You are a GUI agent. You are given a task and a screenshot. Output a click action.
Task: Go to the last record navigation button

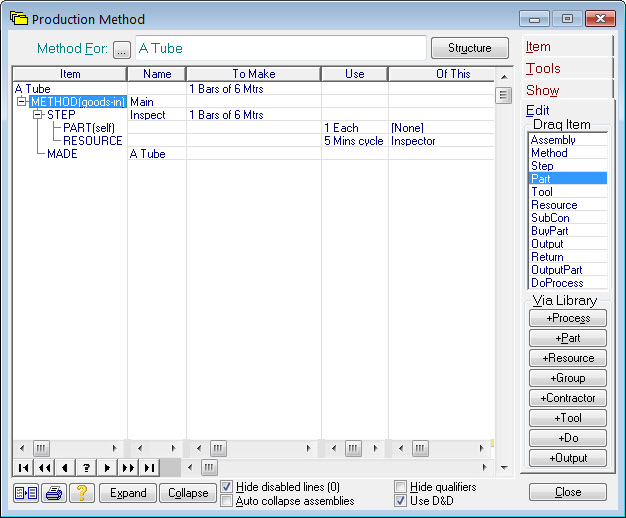149,468
